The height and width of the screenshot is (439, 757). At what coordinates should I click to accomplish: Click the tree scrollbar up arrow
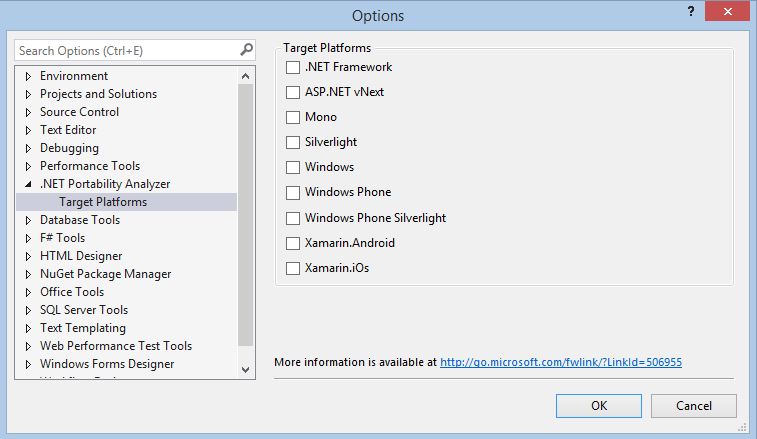[x=245, y=76]
